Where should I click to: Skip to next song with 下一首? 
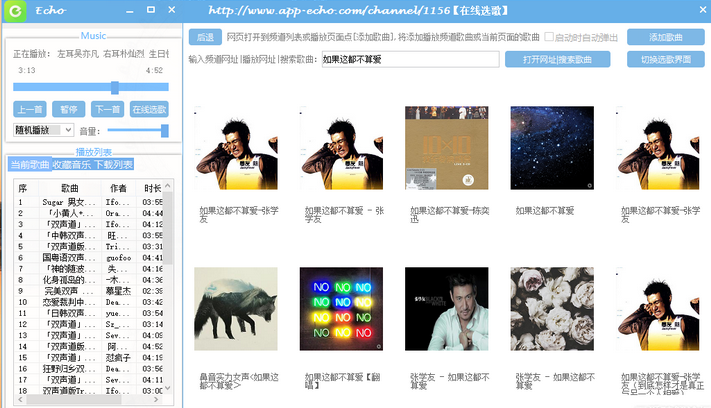tap(107, 109)
